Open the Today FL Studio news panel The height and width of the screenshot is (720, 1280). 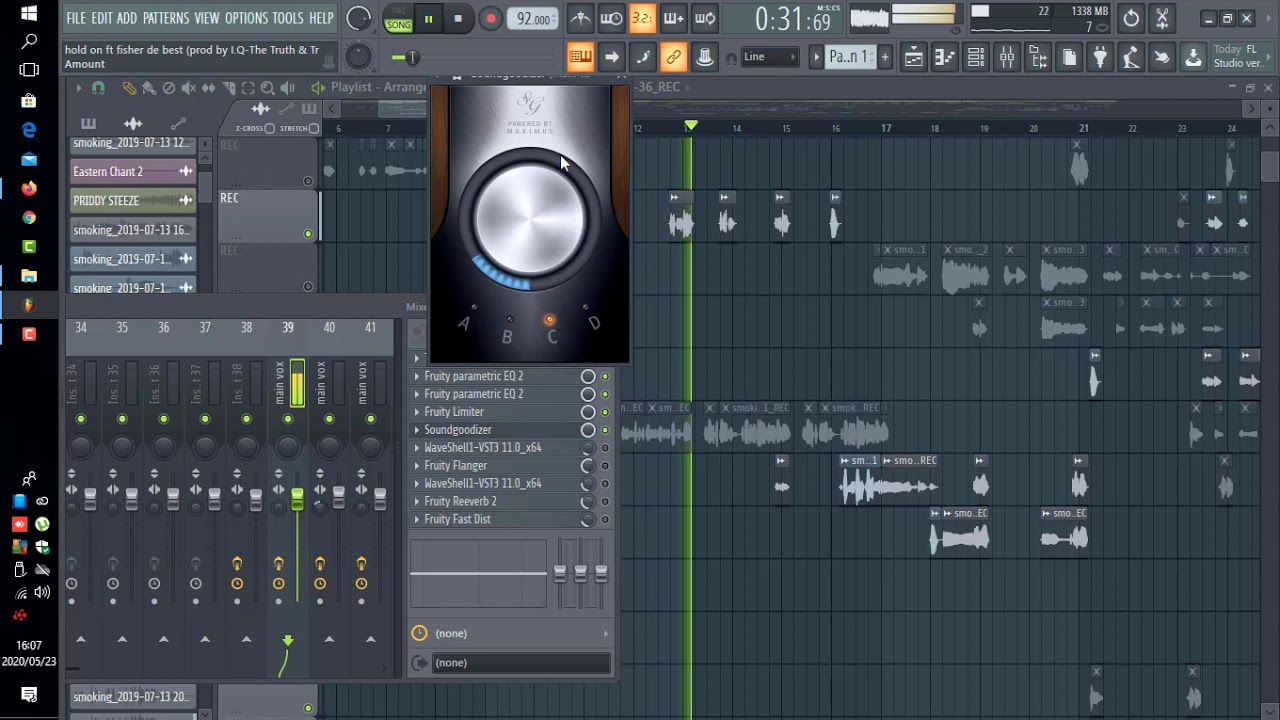pos(1238,57)
